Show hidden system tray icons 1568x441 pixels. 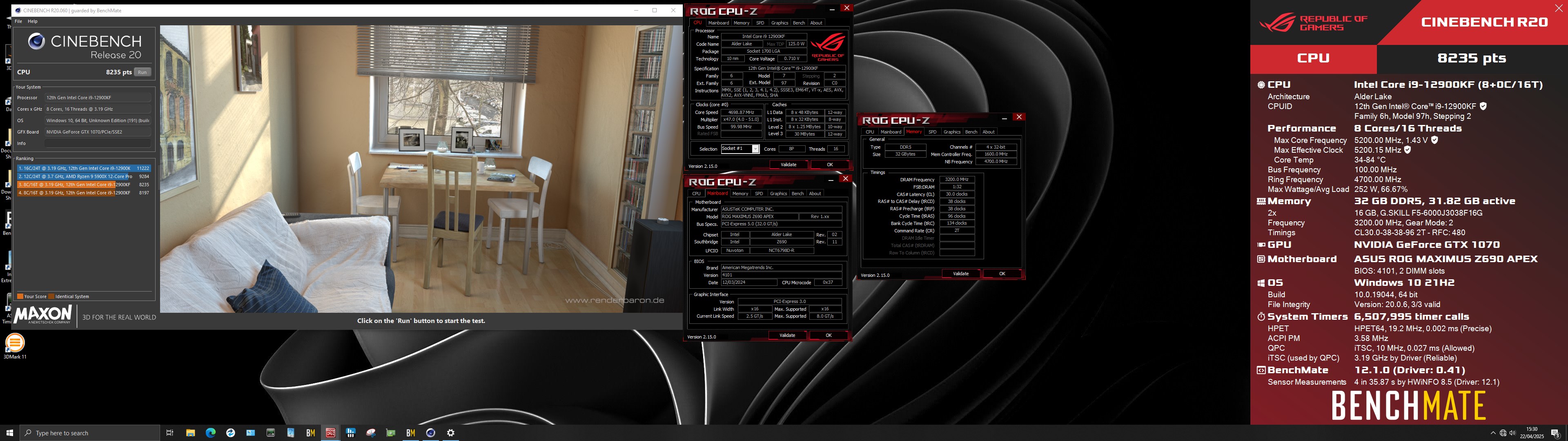click(x=1492, y=433)
